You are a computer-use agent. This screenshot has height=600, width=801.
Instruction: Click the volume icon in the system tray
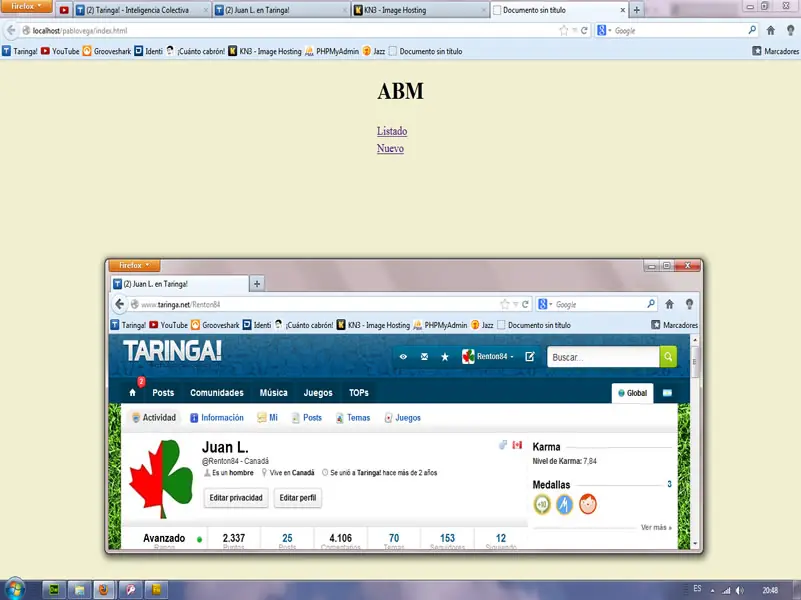(x=740, y=590)
